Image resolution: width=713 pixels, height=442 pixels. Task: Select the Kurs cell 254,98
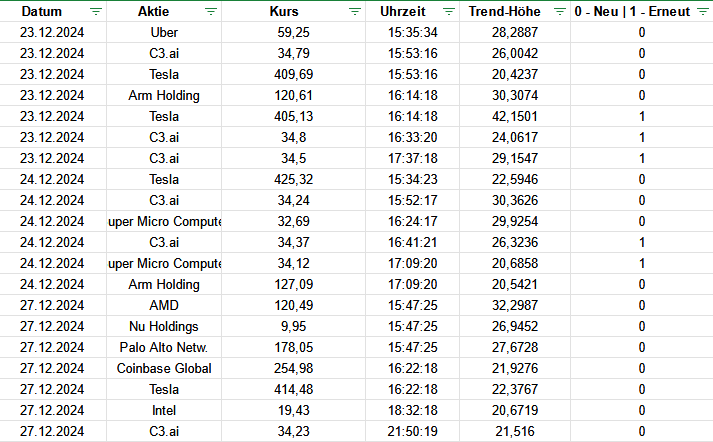coord(295,368)
